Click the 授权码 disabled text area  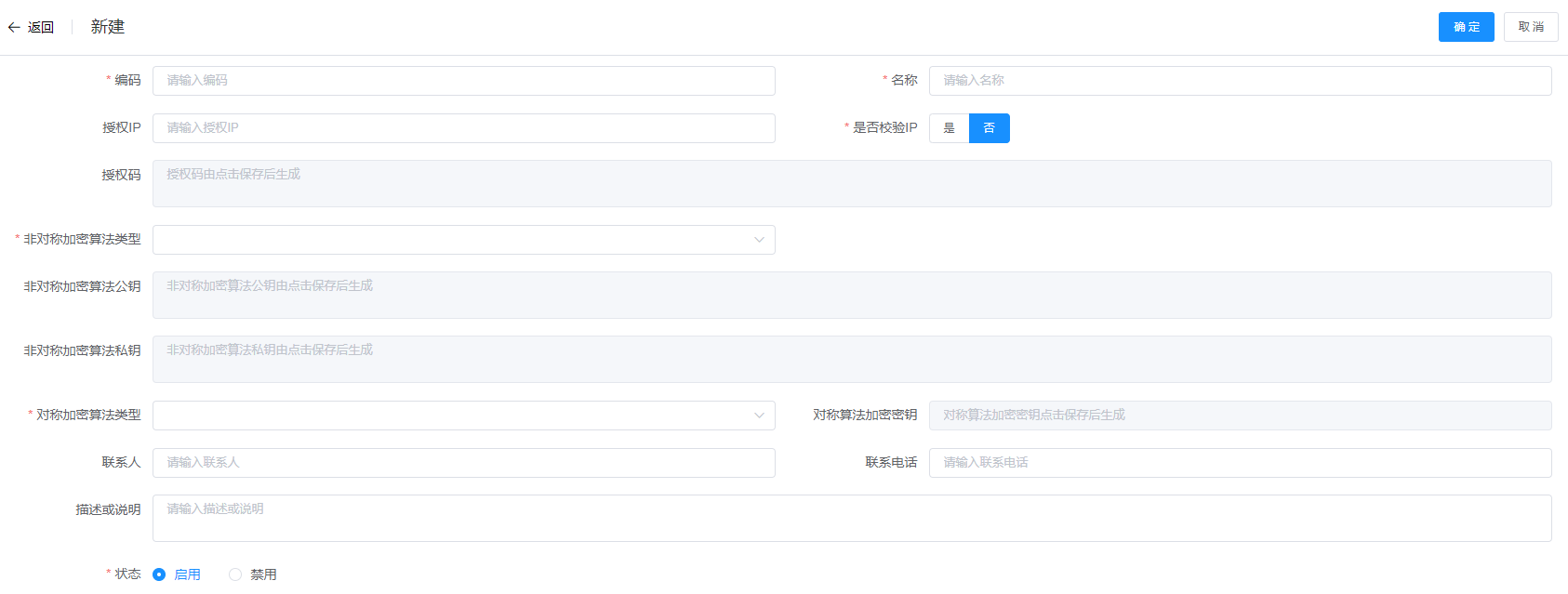click(x=851, y=183)
